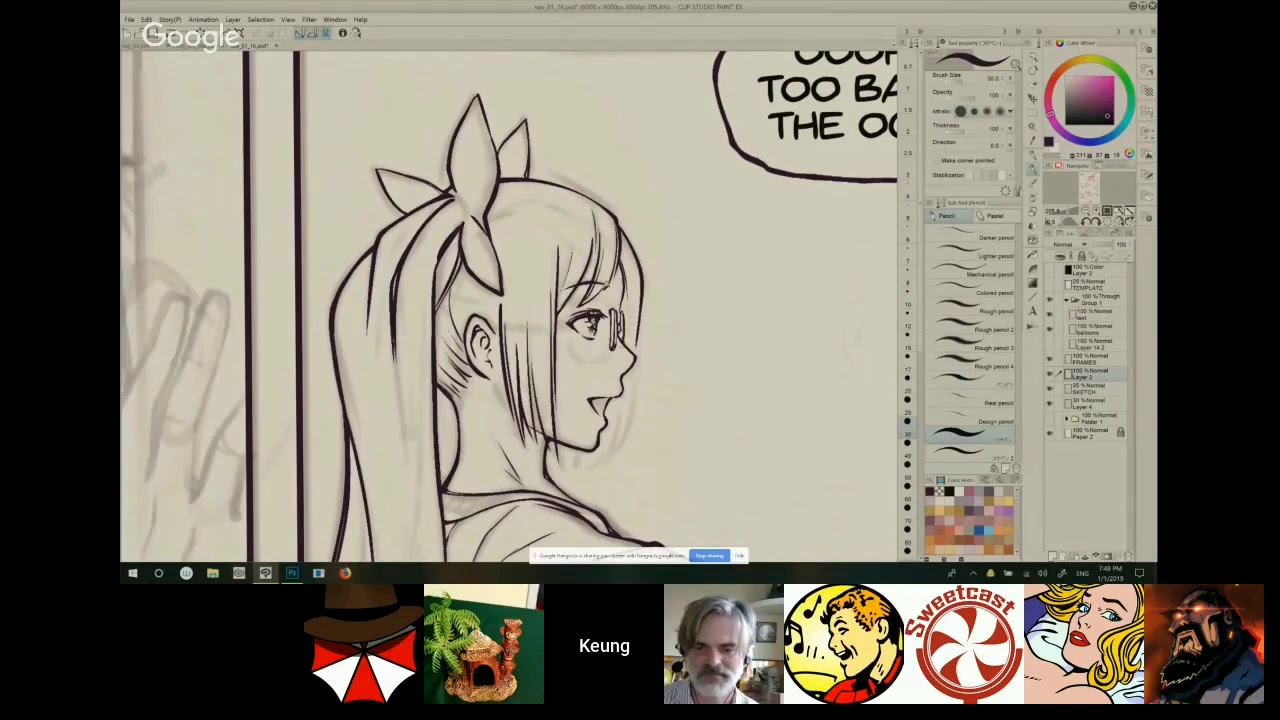This screenshot has height=720, width=1280.
Task: Click the Stop sharing button
Action: (709, 556)
